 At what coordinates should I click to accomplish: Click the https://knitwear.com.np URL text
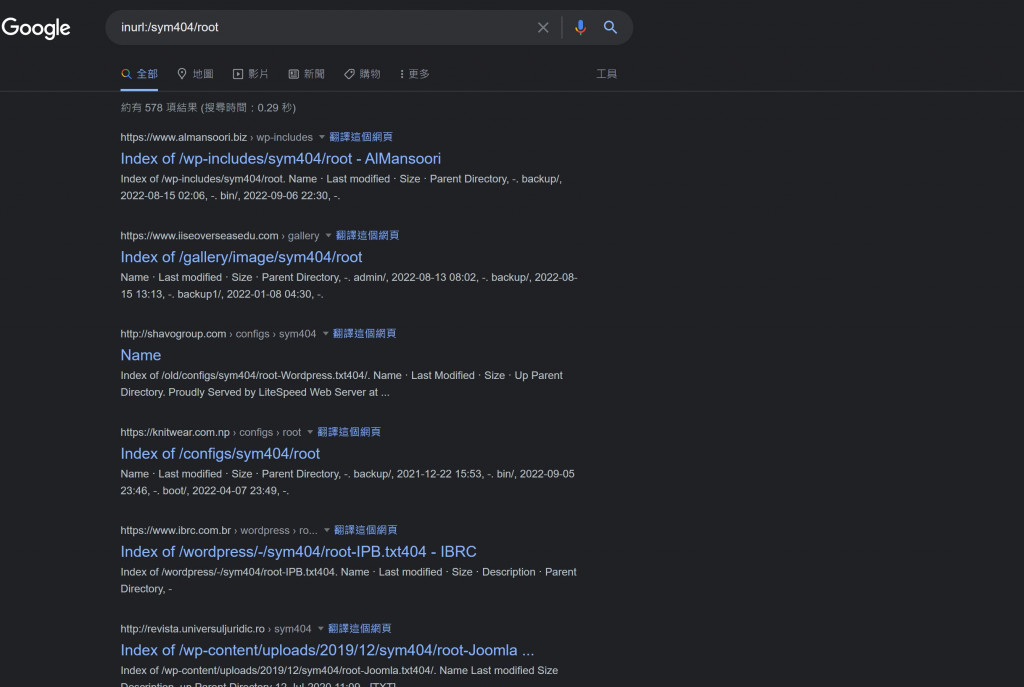pos(175,432)
